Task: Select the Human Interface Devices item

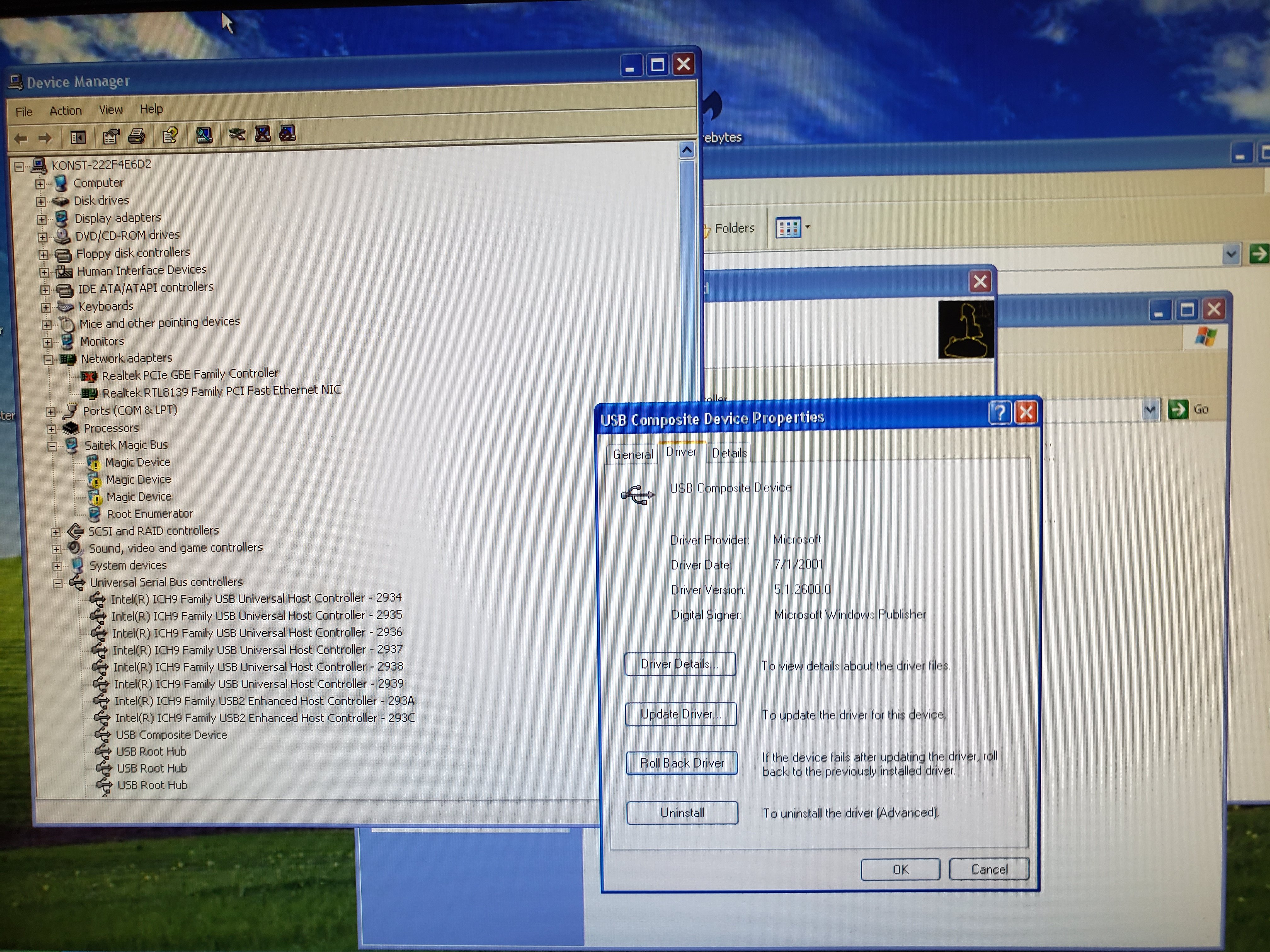Action: 142,270
